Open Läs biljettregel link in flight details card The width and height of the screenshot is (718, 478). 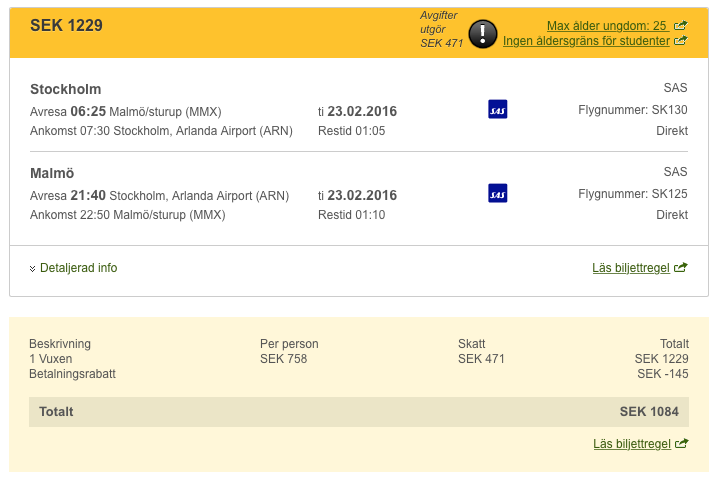pos(632,268)
